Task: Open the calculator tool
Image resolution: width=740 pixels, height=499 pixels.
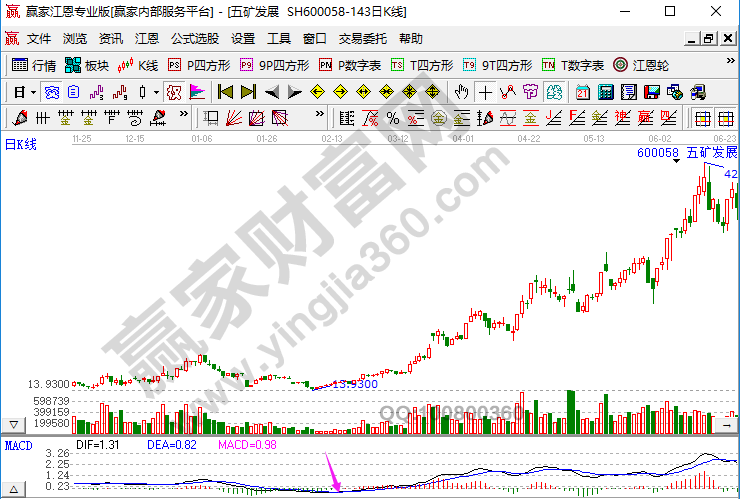Action: coord(606,92)
